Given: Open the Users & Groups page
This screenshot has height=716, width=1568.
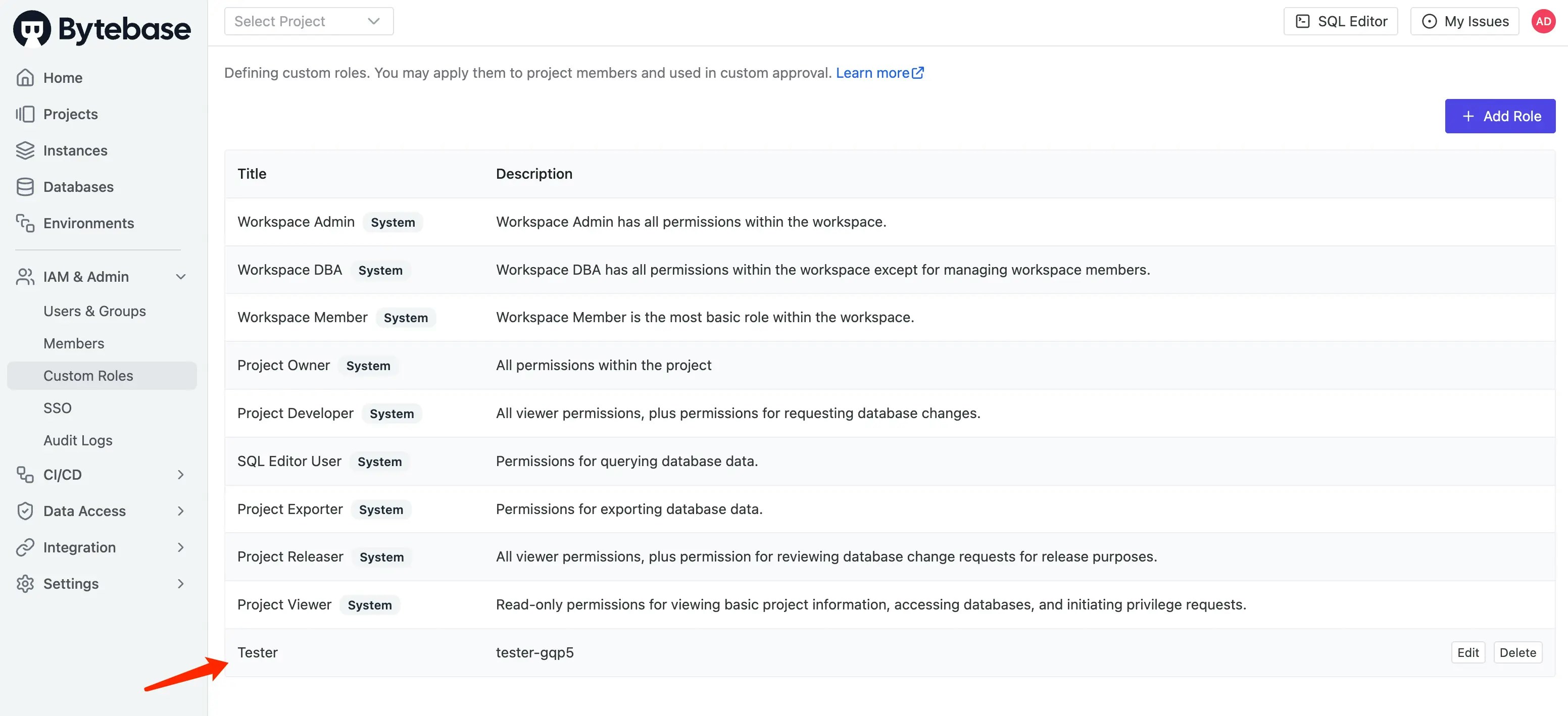Looking at the screenshot, I should click(94, 312).
